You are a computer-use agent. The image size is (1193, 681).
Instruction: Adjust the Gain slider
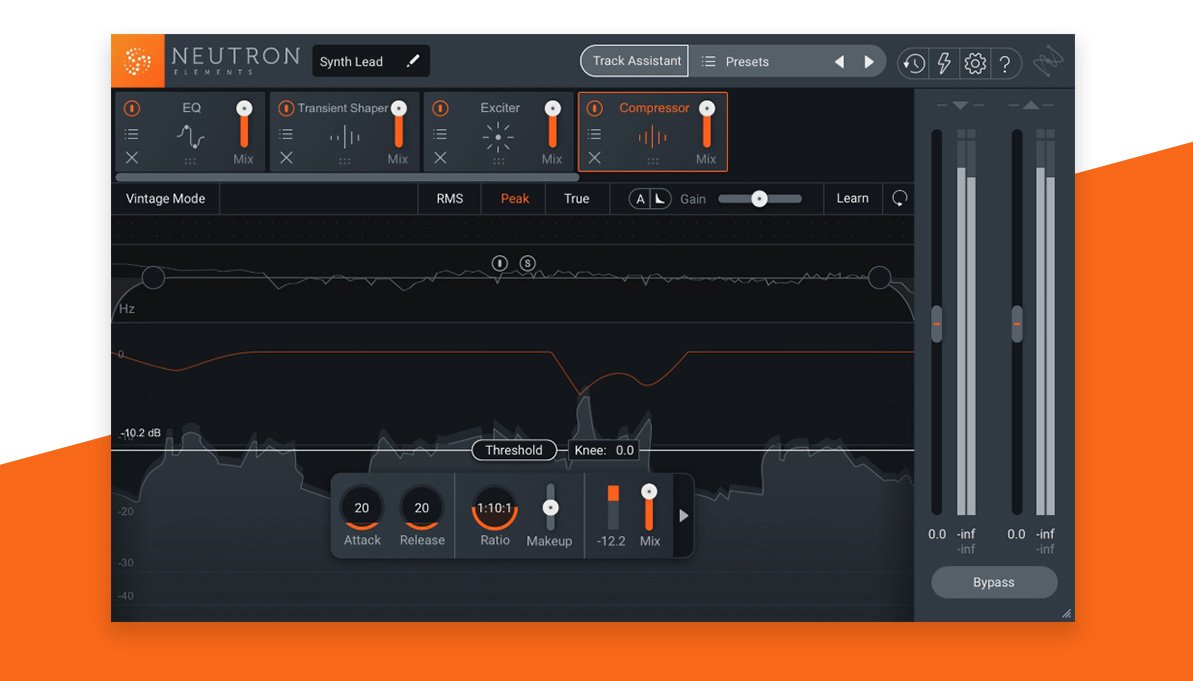(x=760, y=199)
